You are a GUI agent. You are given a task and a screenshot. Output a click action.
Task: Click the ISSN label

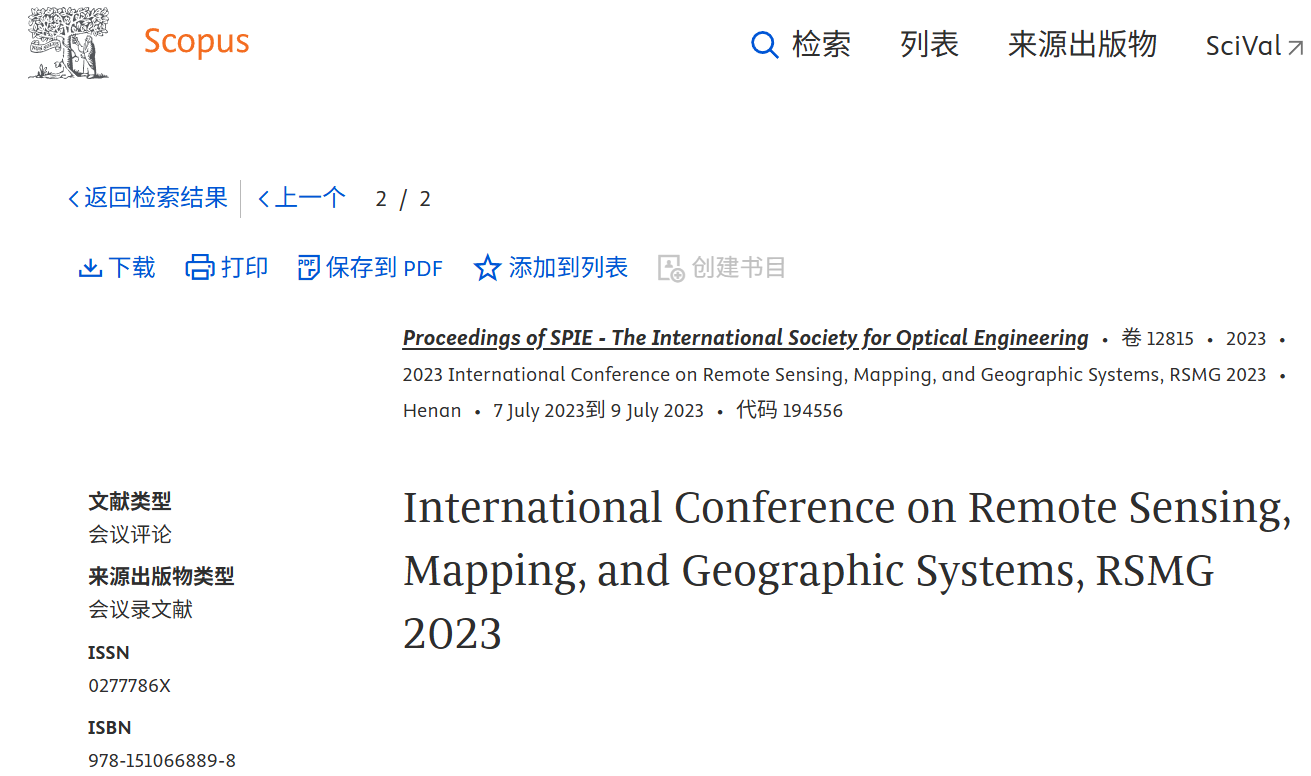pyautogui.click(x=108, y=652)
